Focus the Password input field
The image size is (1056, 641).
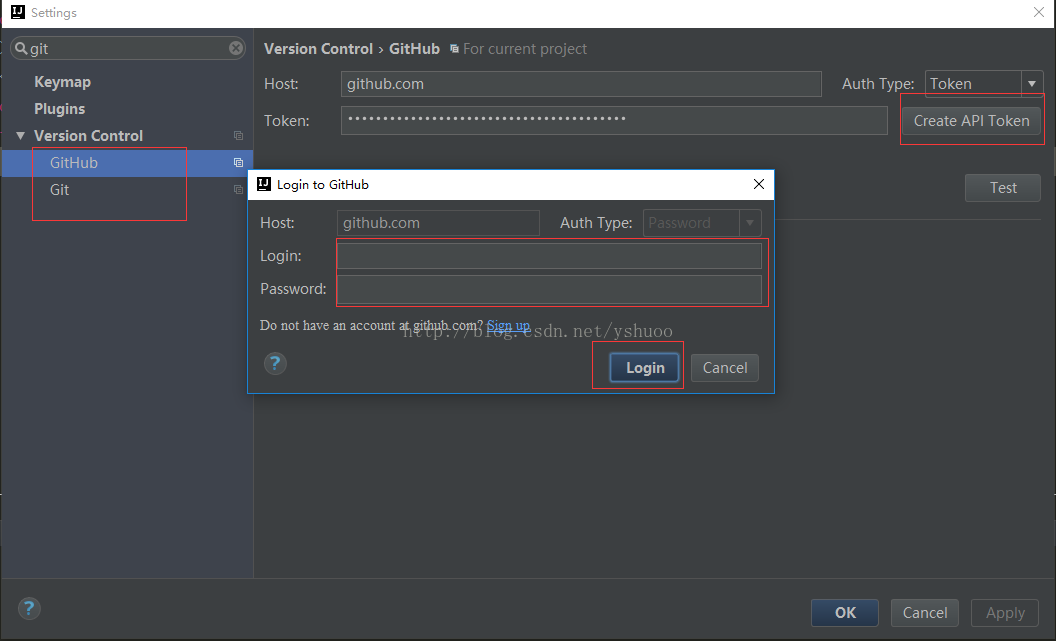549,289
